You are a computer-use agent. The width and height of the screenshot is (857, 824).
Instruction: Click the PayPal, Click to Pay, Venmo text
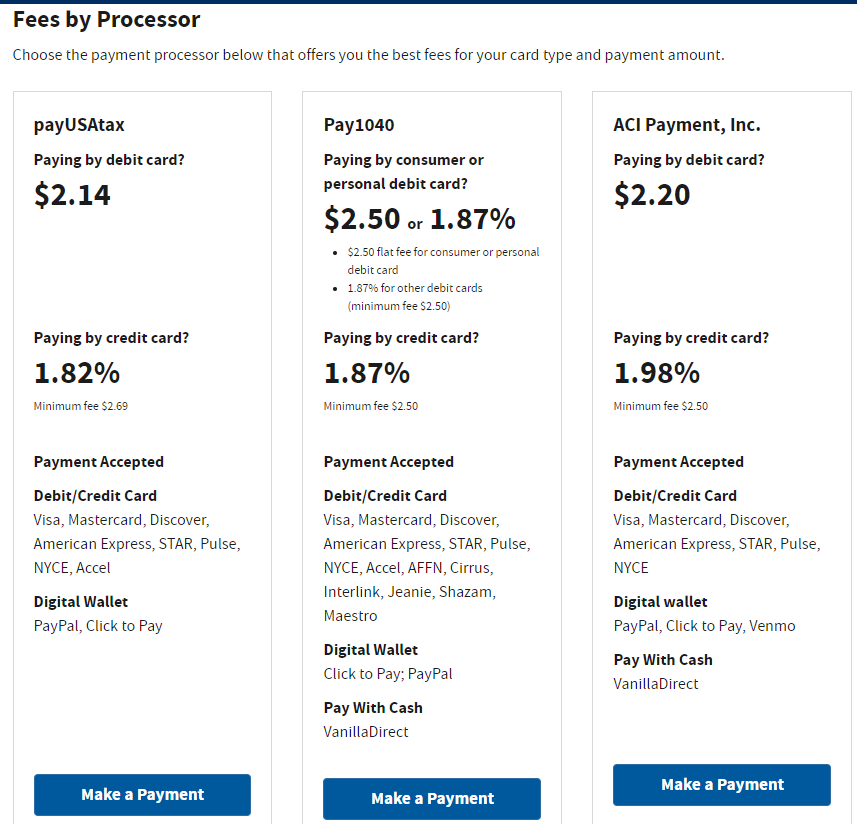coord(705,626)
